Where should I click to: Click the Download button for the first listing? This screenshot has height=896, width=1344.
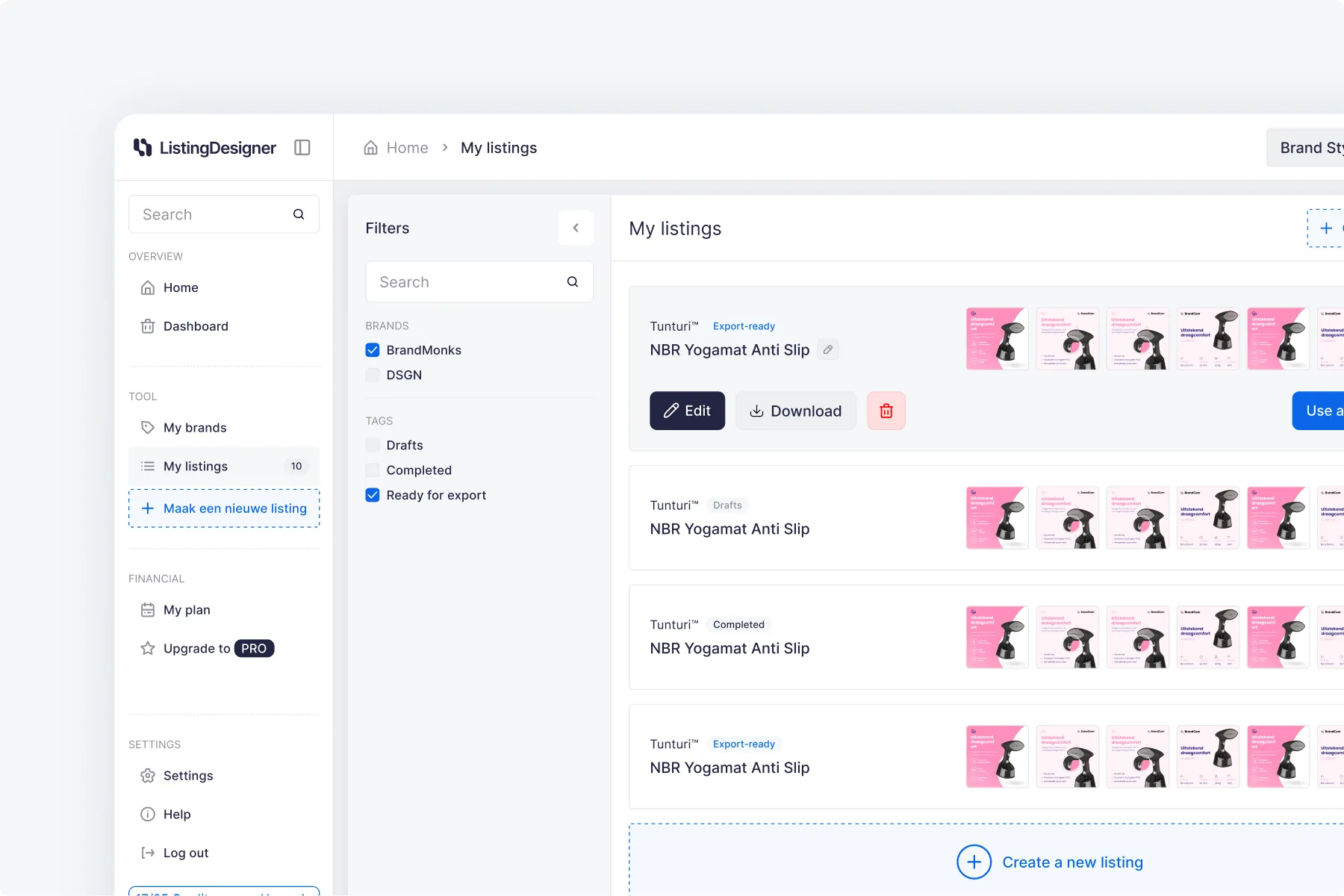(x=795, y=411)
